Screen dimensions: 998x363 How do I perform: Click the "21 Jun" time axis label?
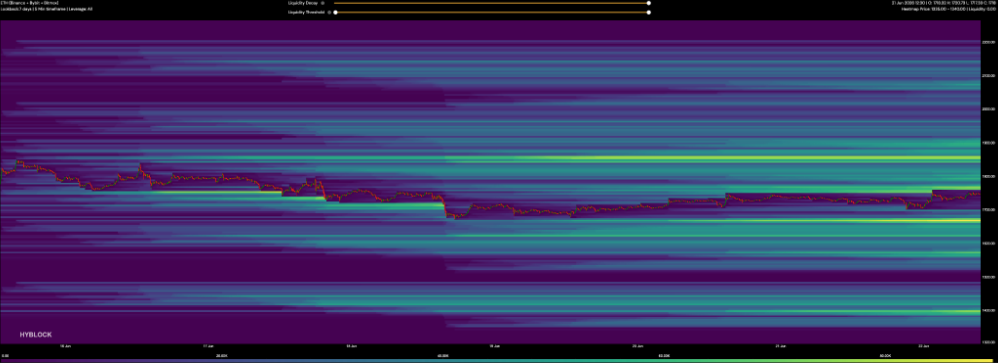coord(782,347)
